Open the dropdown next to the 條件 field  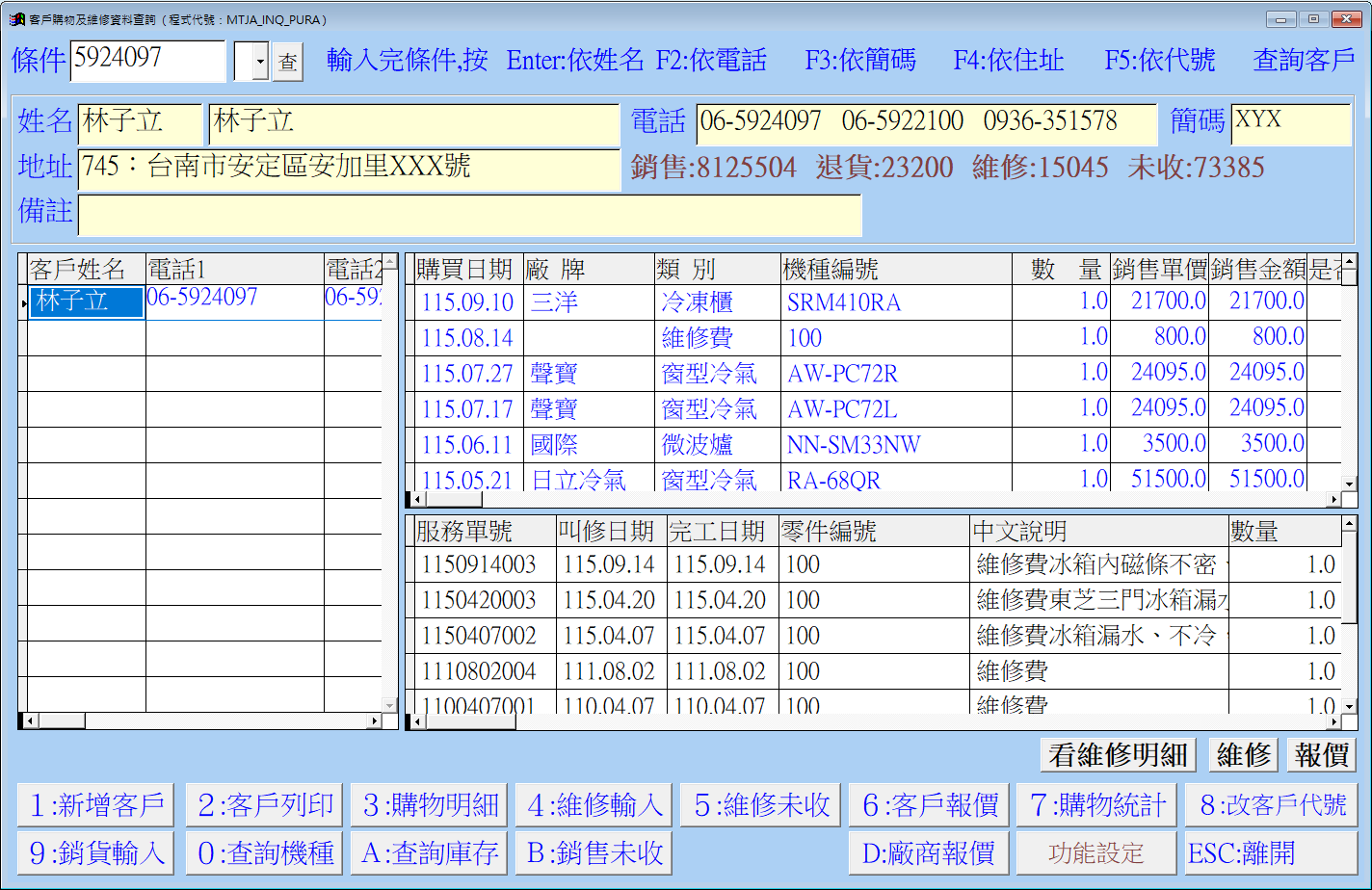pos(260,63)
